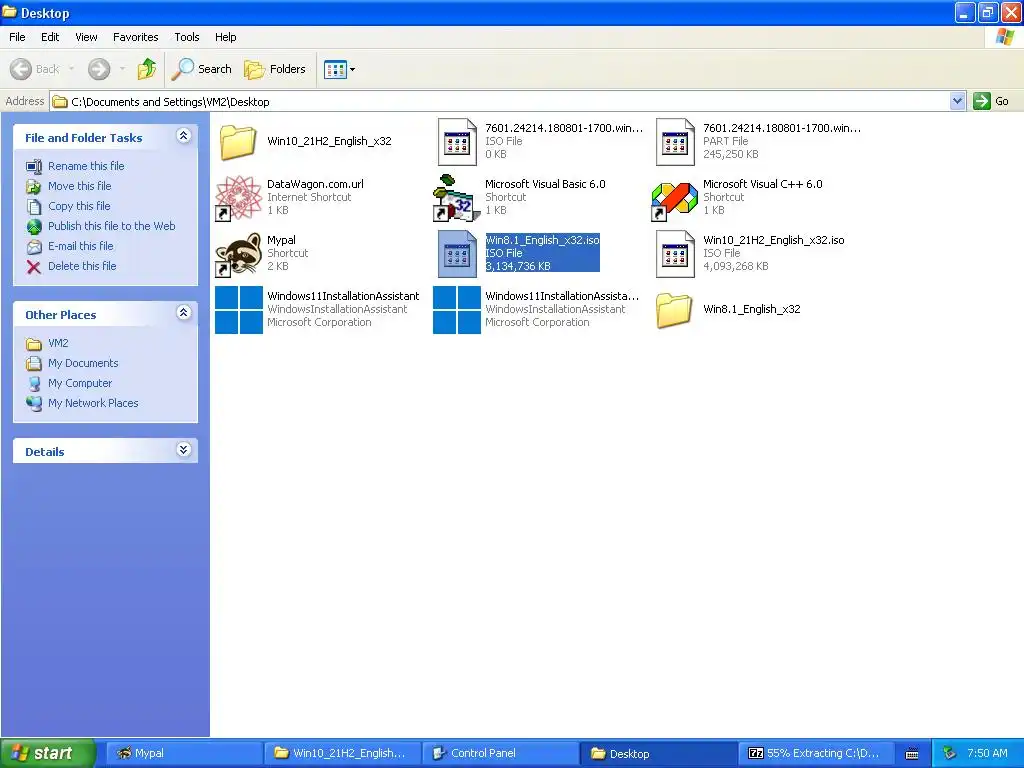Image resolution: width=1024 pixels, height=768 pixels.
Task: Open the Back history dropdown arrow
Action: tap(71, 69)
